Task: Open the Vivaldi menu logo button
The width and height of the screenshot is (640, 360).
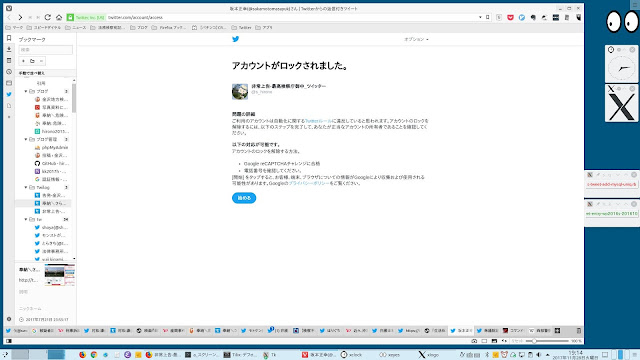Action: 9,8
